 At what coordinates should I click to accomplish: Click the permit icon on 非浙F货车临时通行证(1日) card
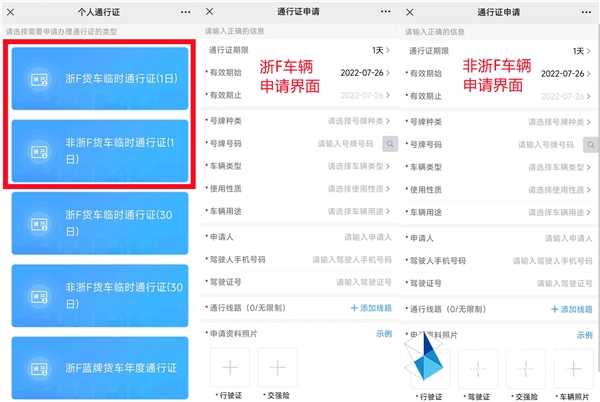coord(39,151)
